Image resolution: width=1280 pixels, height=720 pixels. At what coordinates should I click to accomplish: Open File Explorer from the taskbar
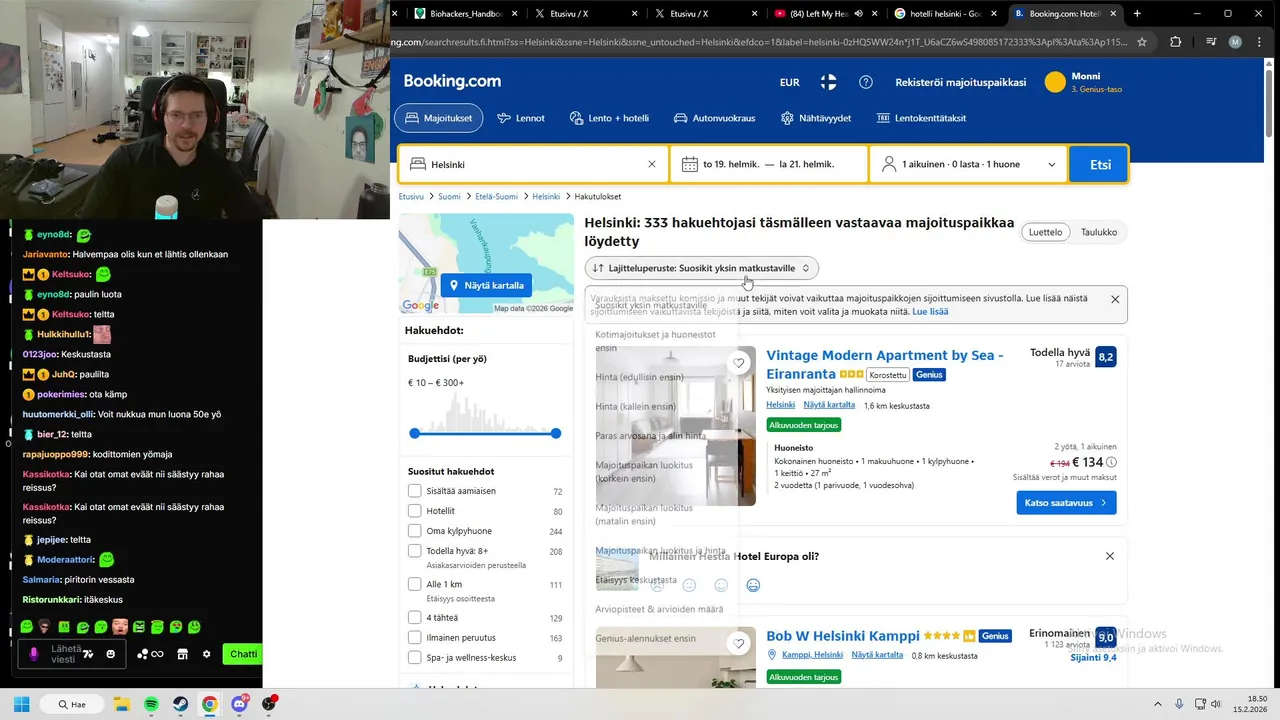[122, 704]
